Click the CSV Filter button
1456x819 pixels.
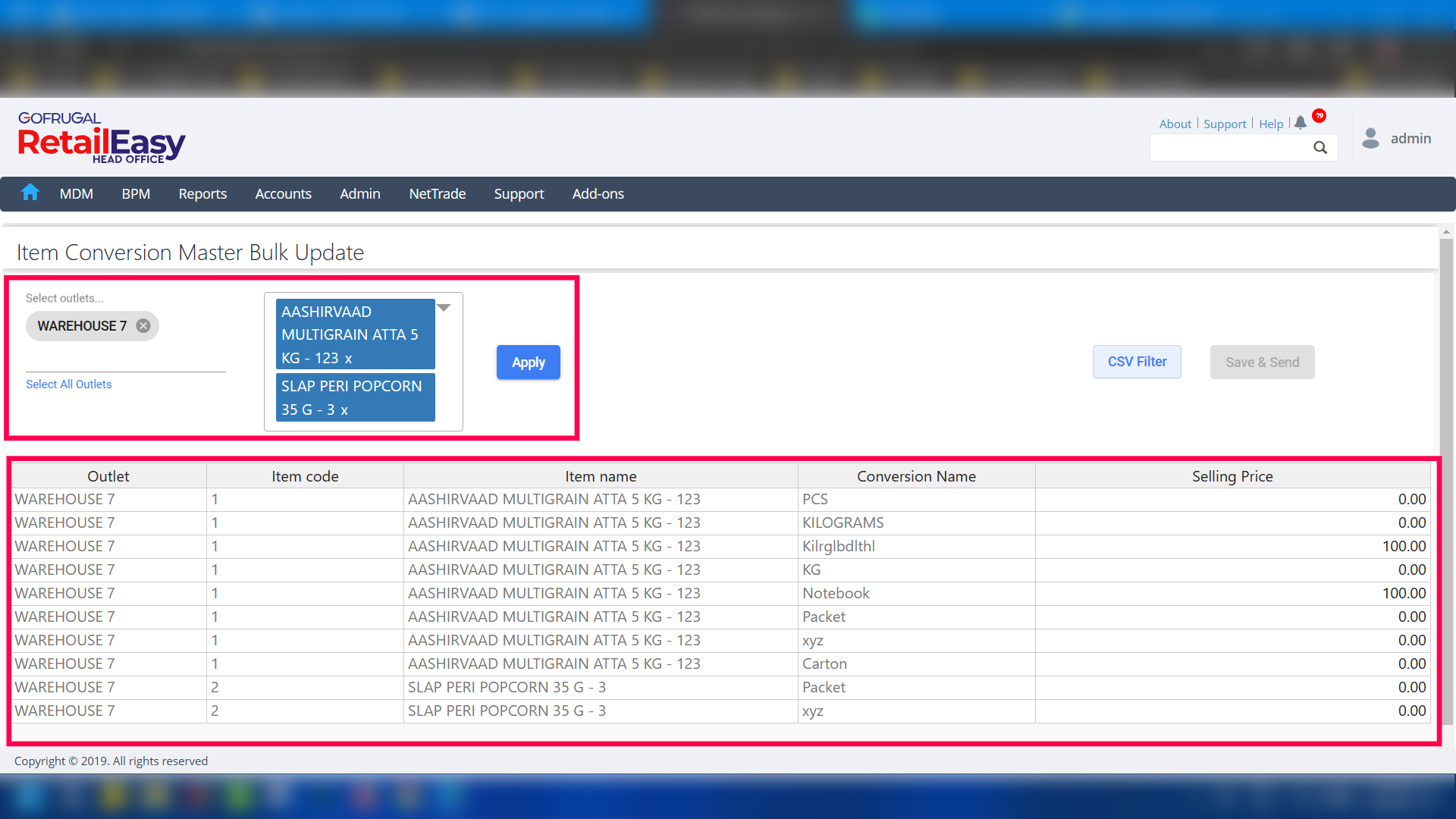(1137, 362)
